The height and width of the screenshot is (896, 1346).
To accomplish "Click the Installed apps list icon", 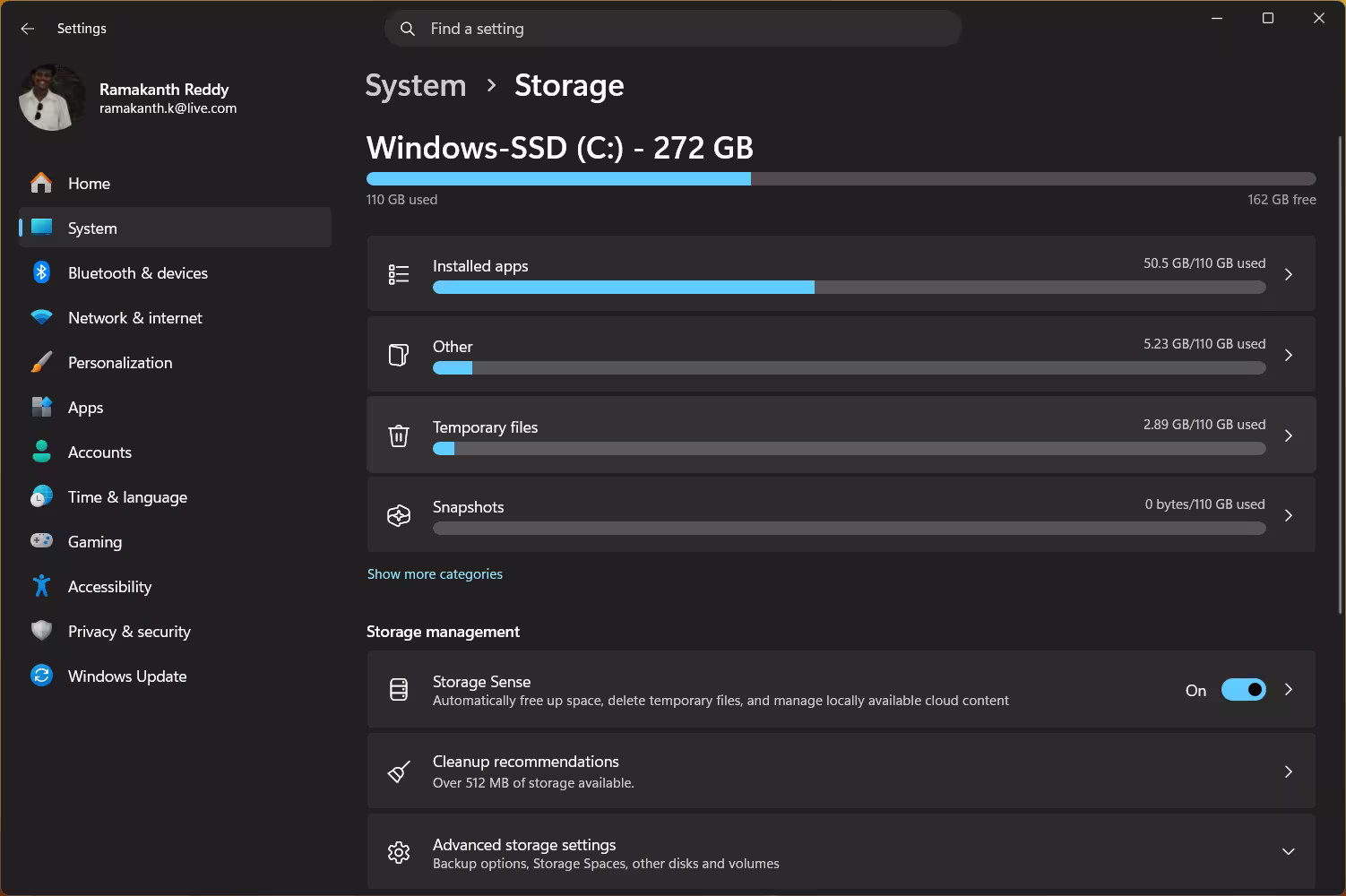I will (399, 274).
